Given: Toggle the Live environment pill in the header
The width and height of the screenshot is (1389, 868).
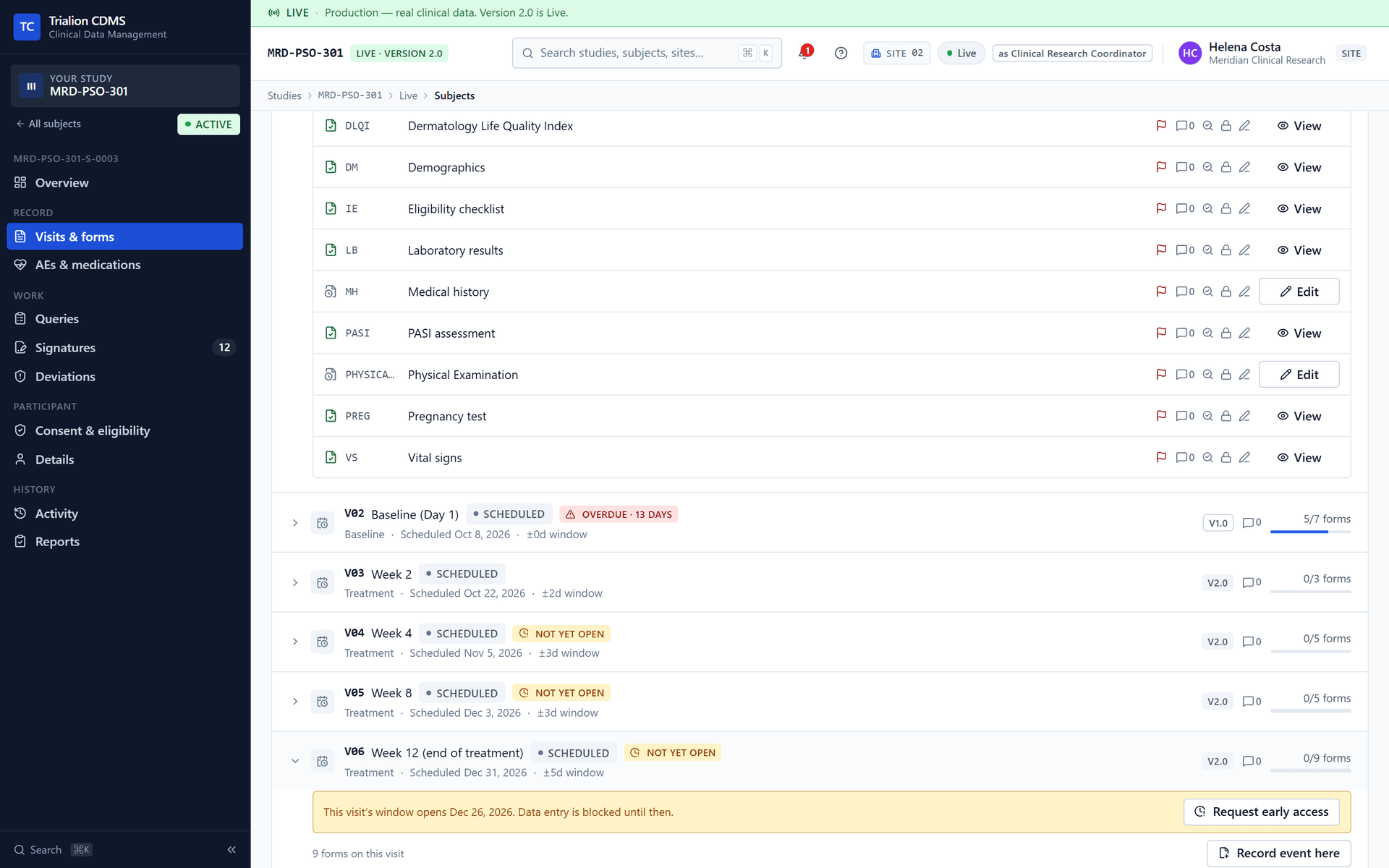Looking at the screenshot, I should (961, 53).
